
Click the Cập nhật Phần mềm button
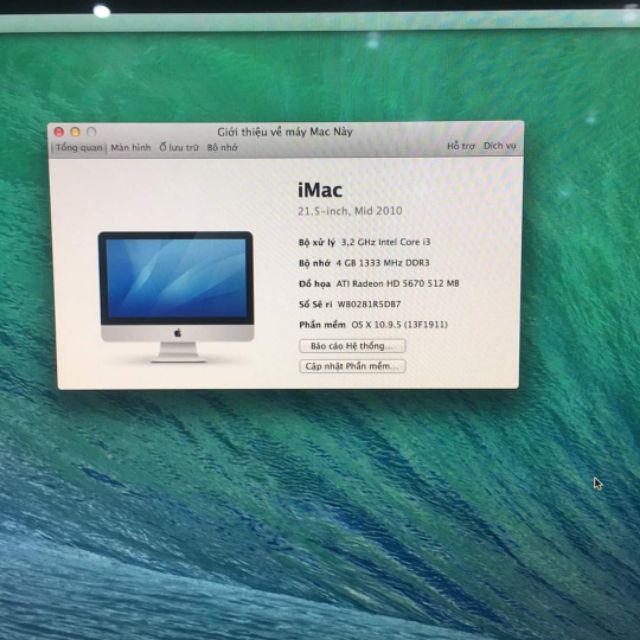tap(352, 366)
